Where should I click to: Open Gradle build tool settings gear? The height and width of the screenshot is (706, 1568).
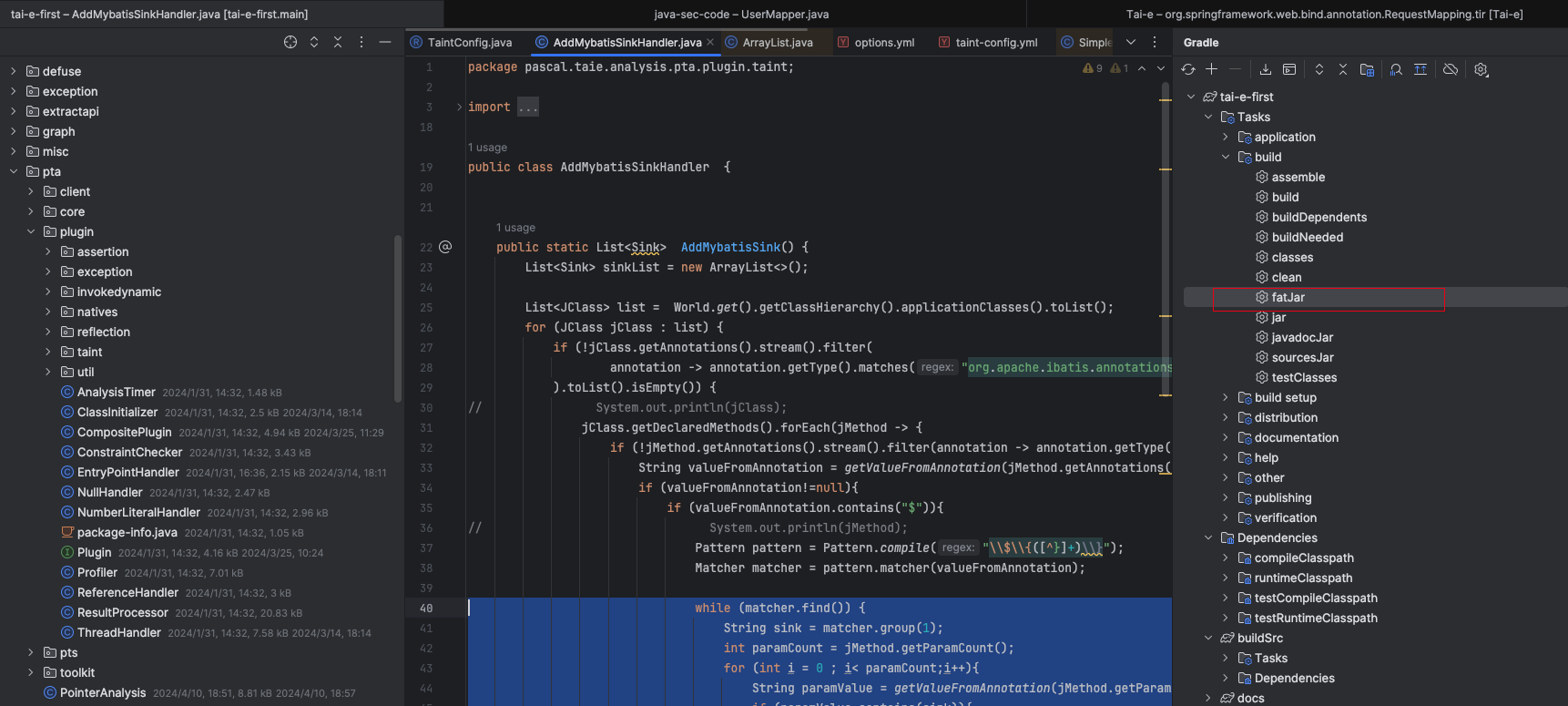(x=1481, y=69)
